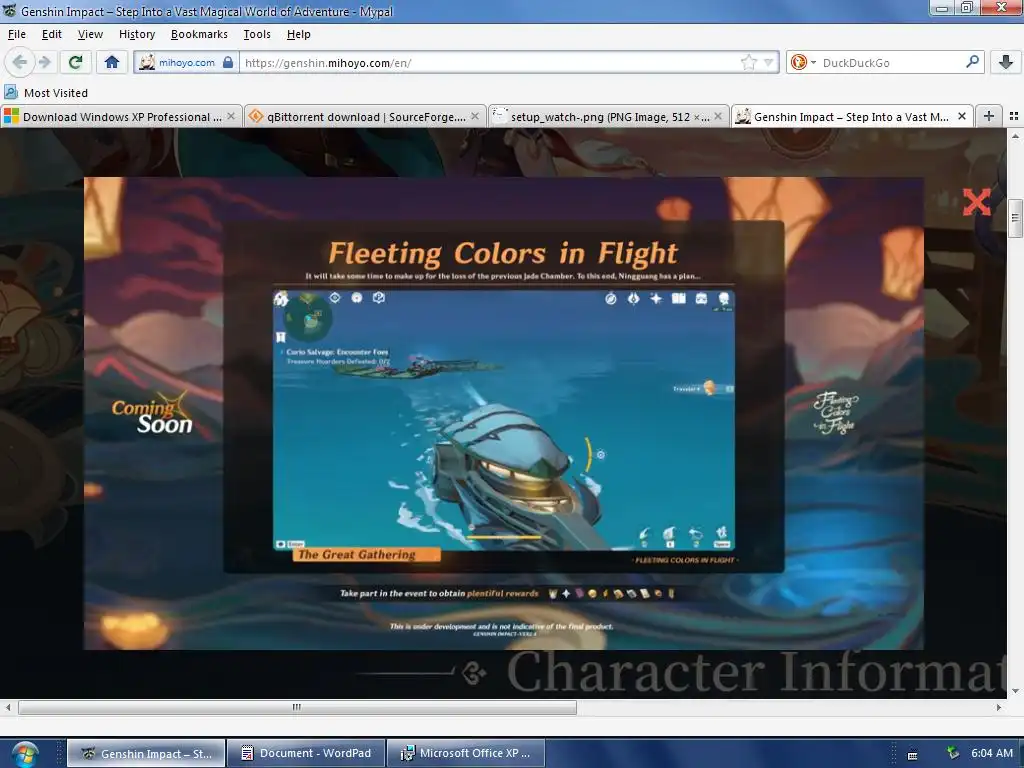
Task: Close the Download Windows XP Professional tab
Action: click(231, 116)
